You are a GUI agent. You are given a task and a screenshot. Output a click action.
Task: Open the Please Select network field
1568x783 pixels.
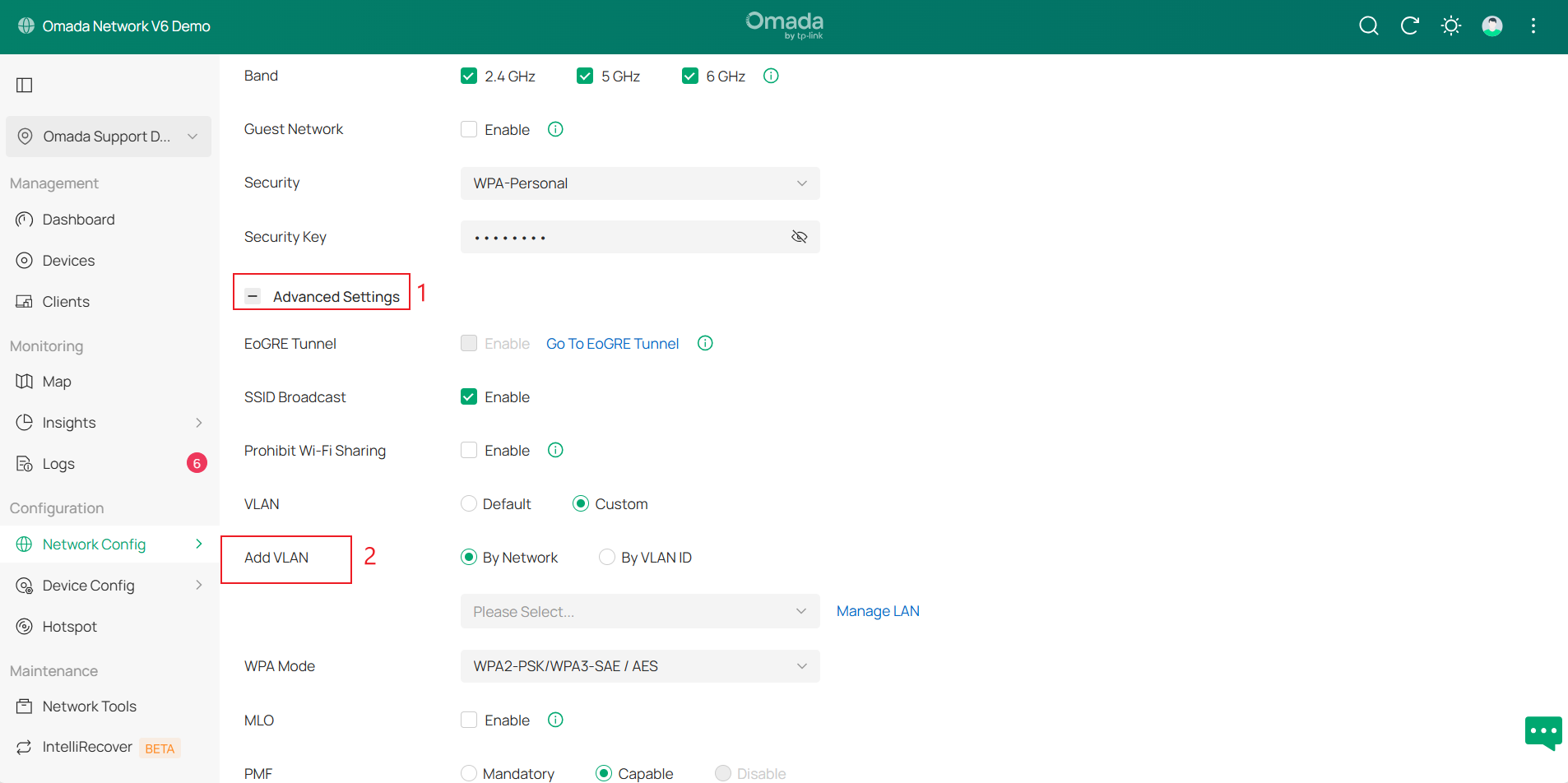point(639,611)
